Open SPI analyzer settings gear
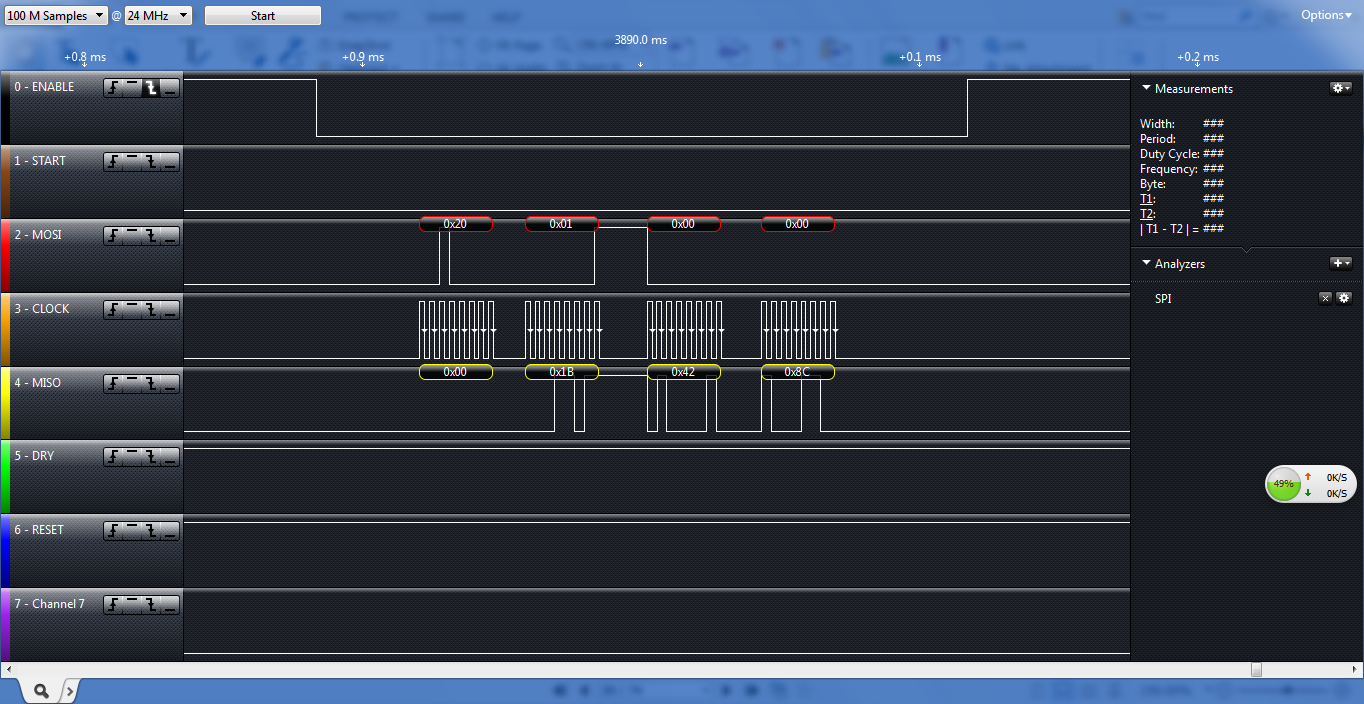 [x=1343, y=298]
